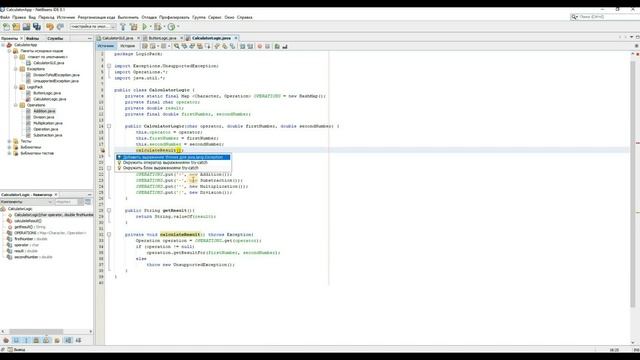Expand the Тесты node

tap(9, 141)
